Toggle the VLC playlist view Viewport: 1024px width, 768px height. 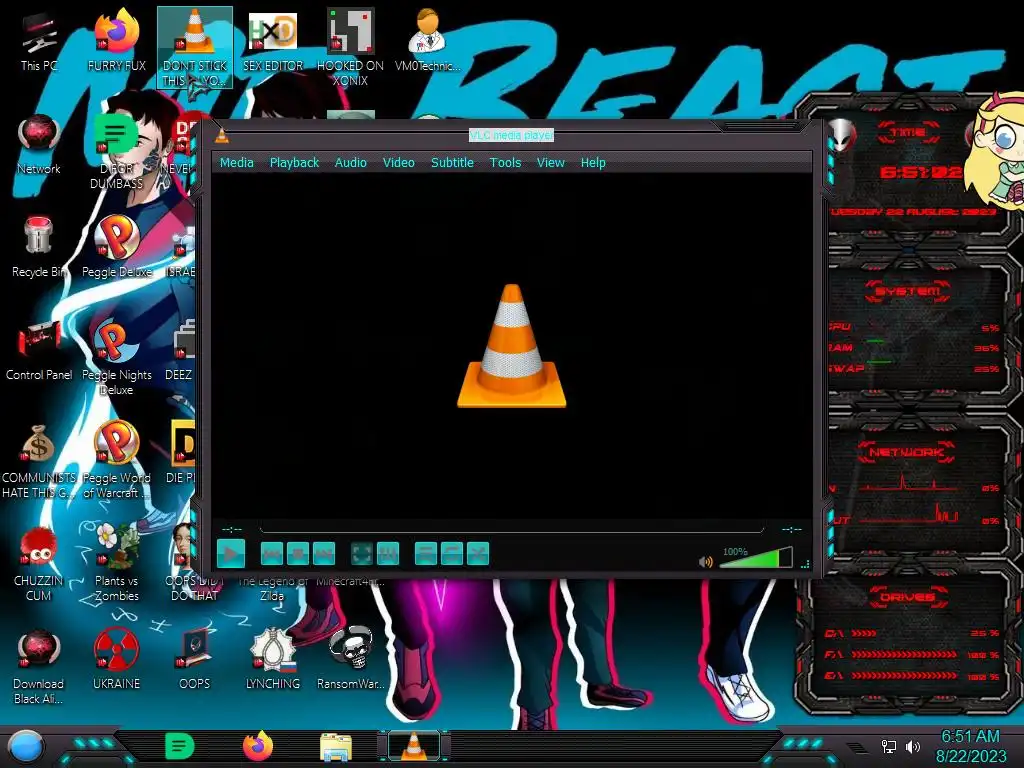point(426,554)
